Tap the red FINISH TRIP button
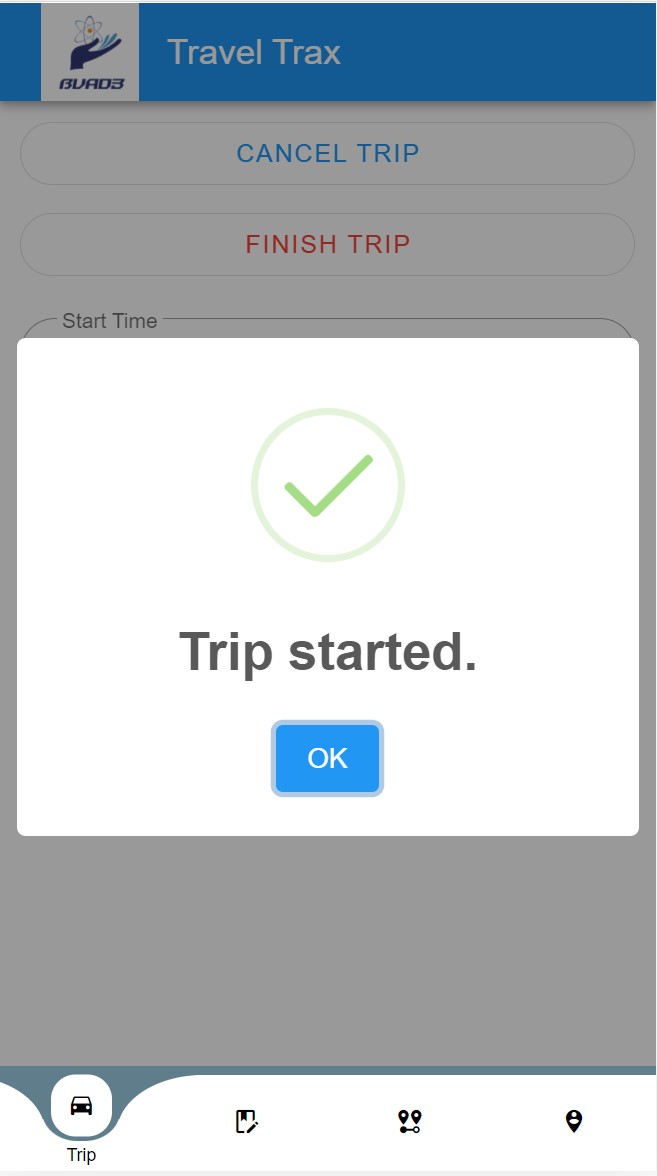This screenshot has width=657, height=1176. tap(327, 244)
